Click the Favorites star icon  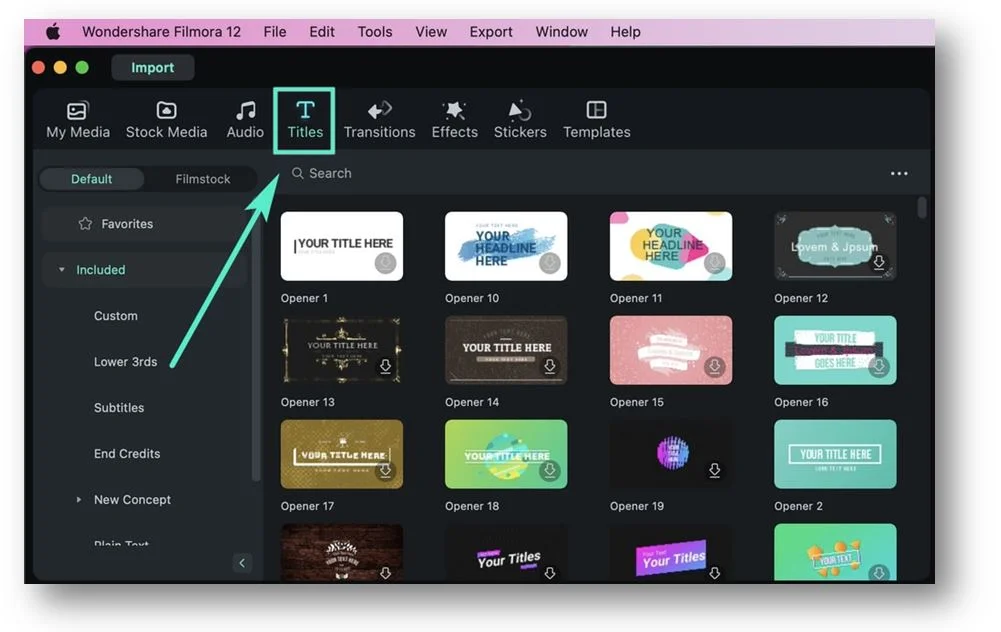[85, 223]
